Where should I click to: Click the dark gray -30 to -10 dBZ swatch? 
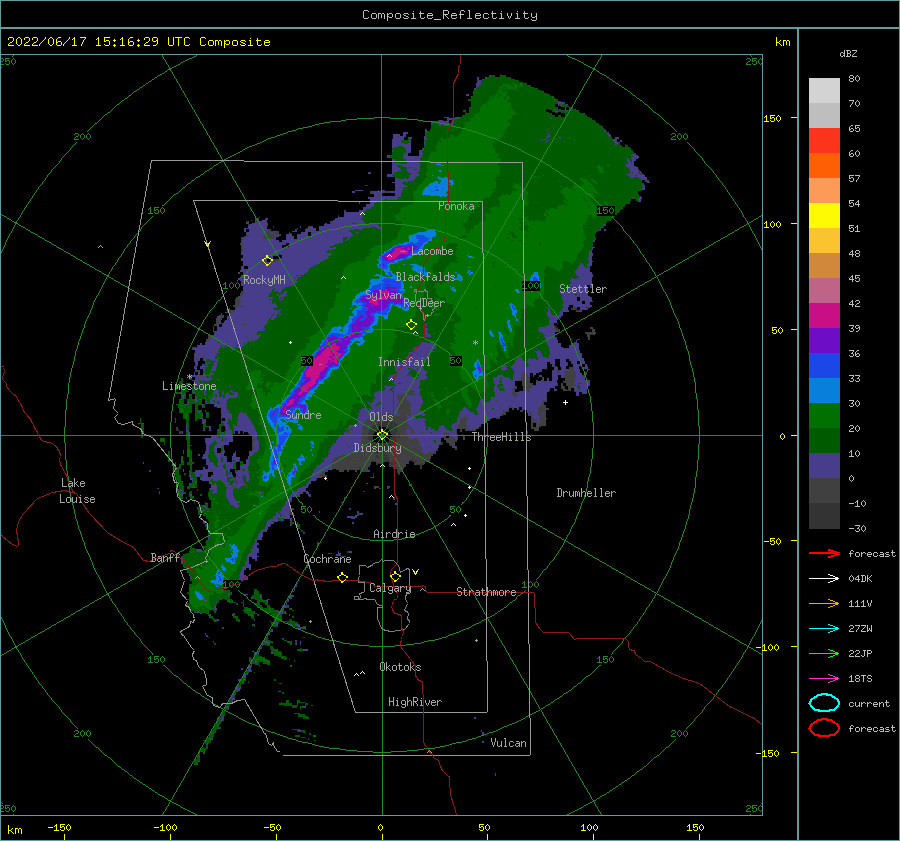pyautogui.click(x=824, y=516)
